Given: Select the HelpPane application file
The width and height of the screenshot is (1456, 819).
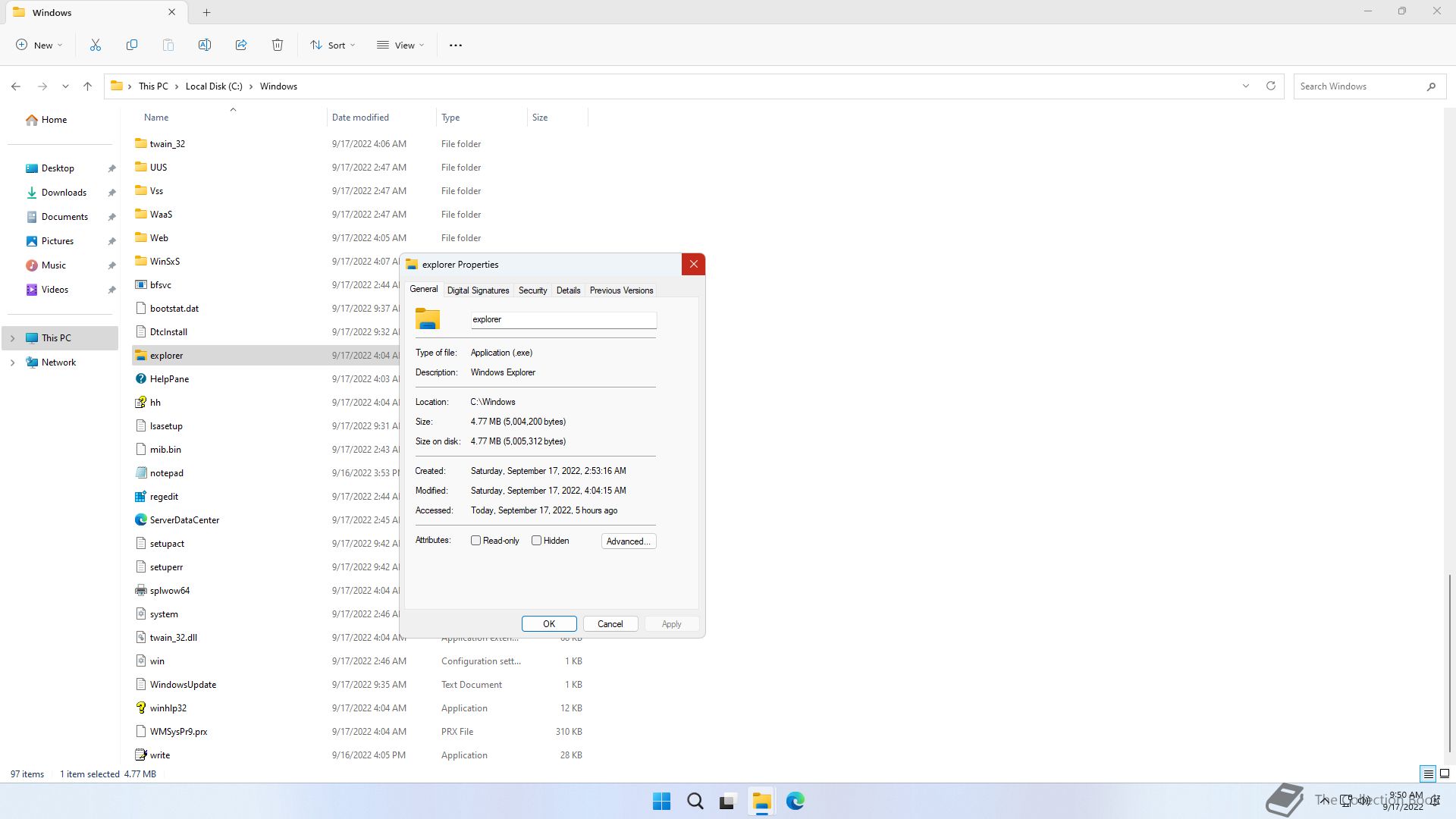Looking at the screenshot, I should pos(169,379).
